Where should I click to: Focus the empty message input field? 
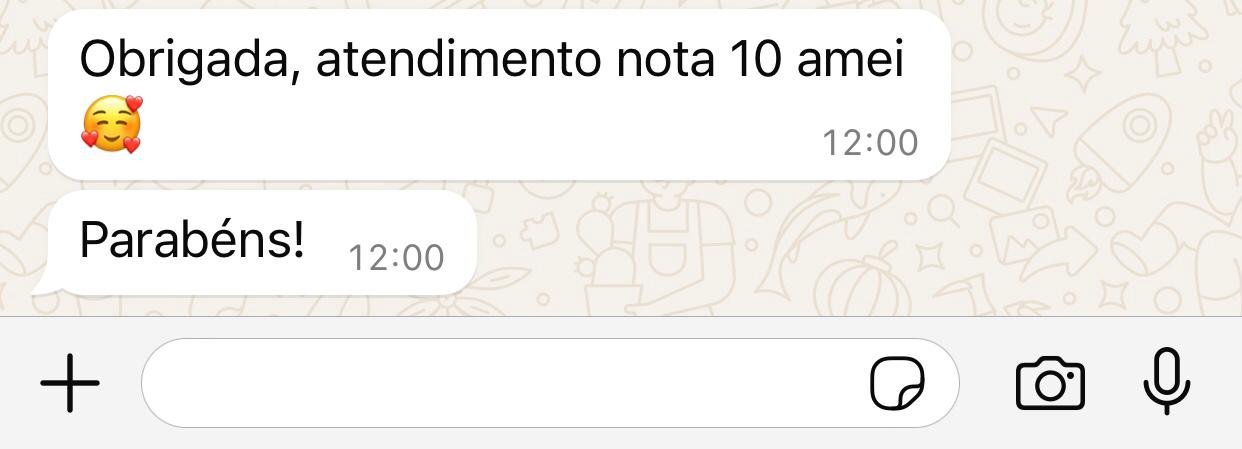point(550,383)
